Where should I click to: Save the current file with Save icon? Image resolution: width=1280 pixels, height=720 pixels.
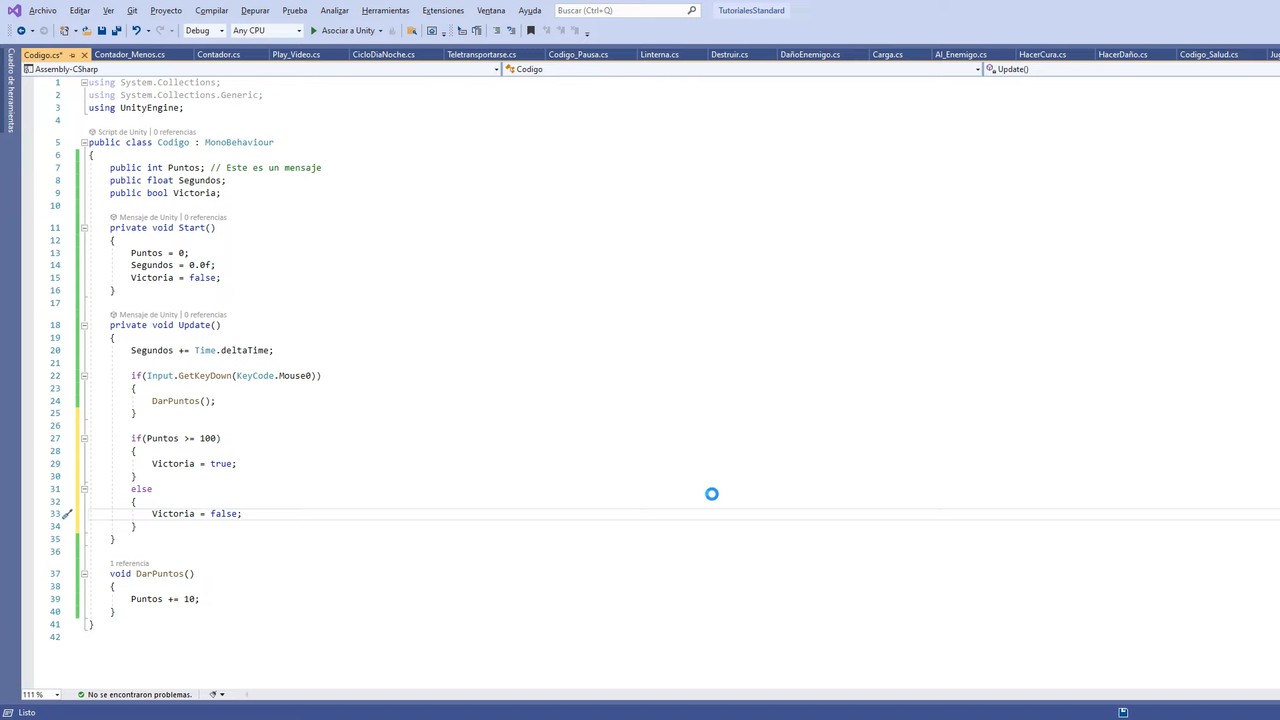pos(101,30)
